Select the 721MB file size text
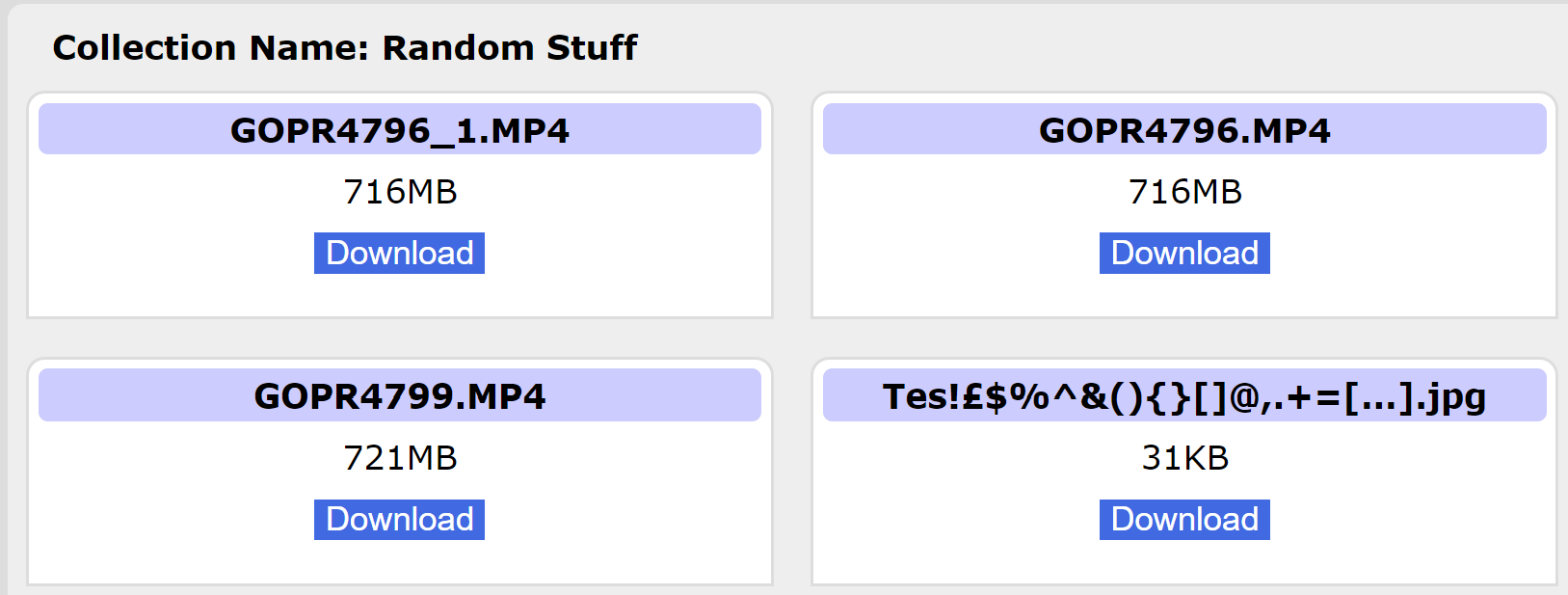This screenshot has width=1568, height=595. pos(400,457)
